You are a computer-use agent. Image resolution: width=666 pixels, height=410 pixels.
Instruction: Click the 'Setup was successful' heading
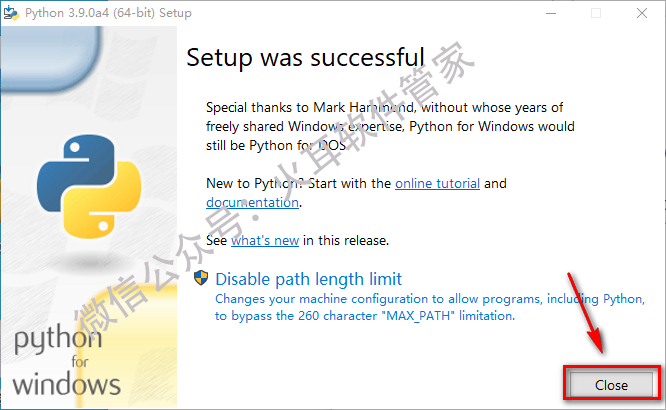pyautogui.click(x=305, y=56)
